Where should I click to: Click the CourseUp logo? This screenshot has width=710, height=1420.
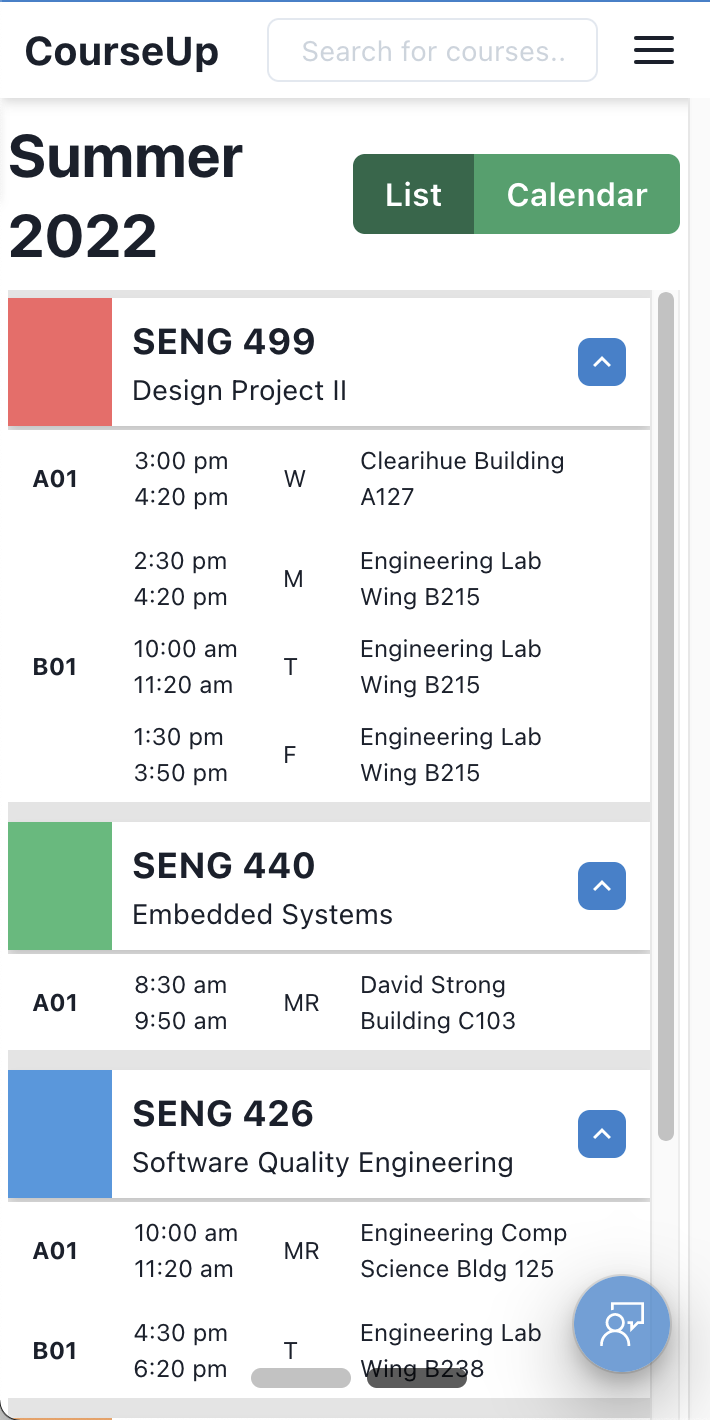click(x=122, y=50)
